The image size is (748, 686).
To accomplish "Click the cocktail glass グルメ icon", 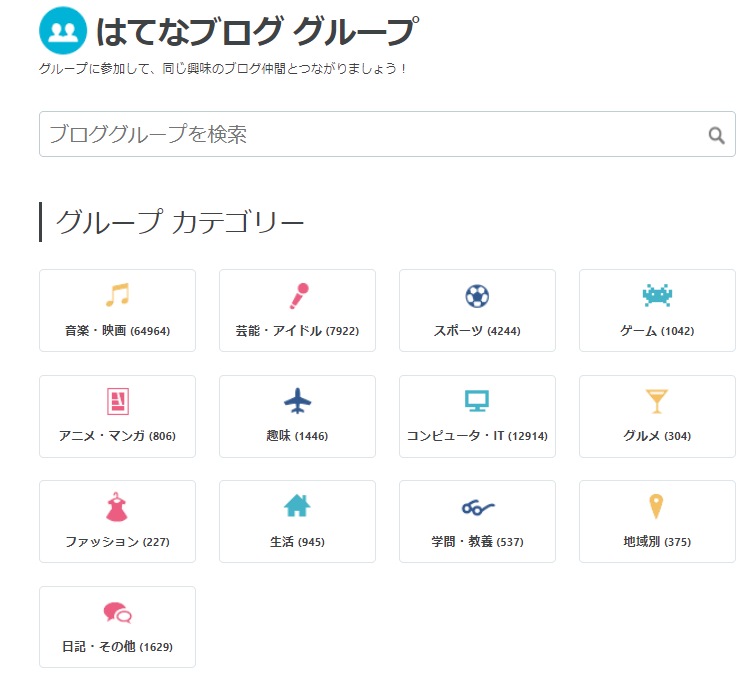I will point(657,401).
